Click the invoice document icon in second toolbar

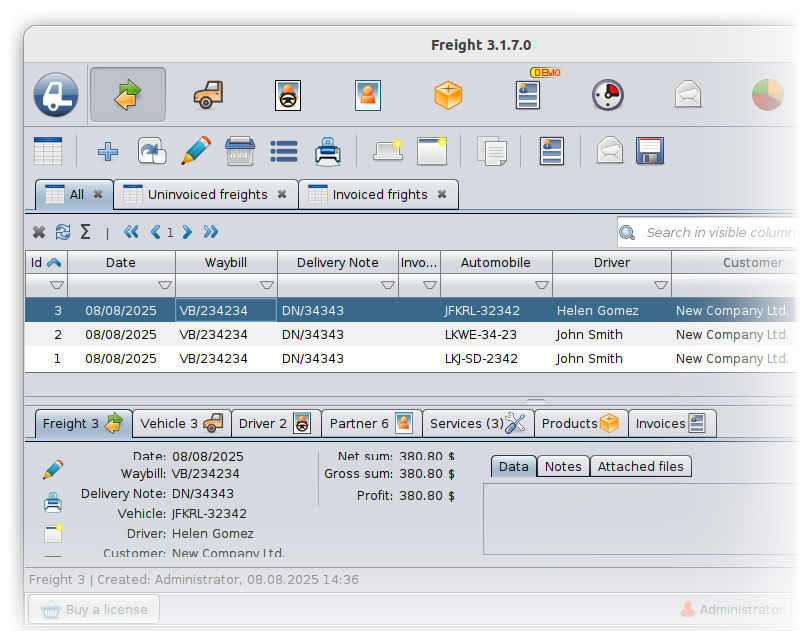552,151
